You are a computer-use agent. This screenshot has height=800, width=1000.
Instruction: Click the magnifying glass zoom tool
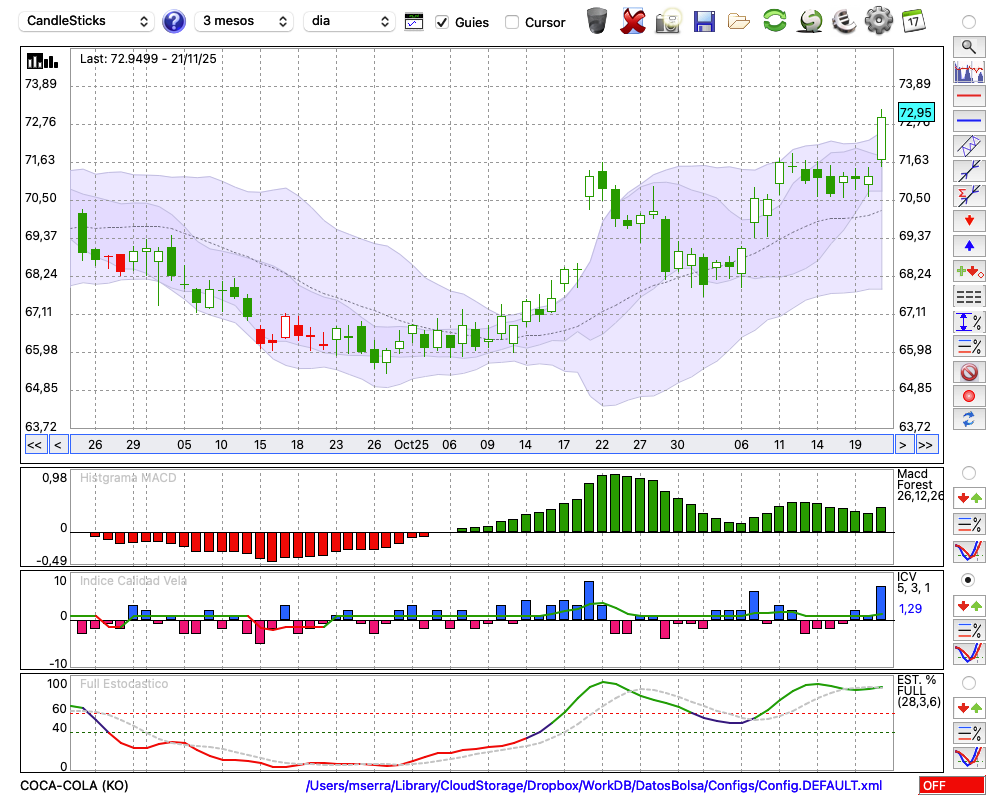click(968, 46)
